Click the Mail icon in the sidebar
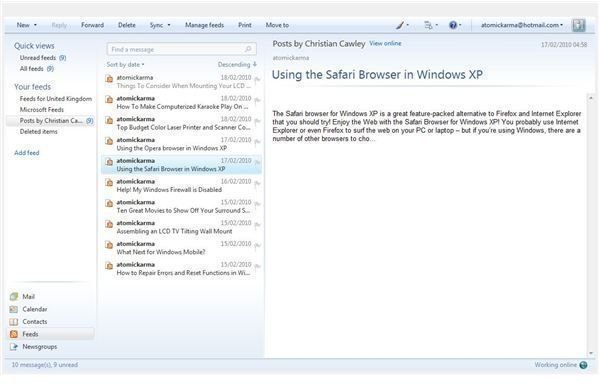This screenshot has width=600, height=385. [x=14, y=296]
